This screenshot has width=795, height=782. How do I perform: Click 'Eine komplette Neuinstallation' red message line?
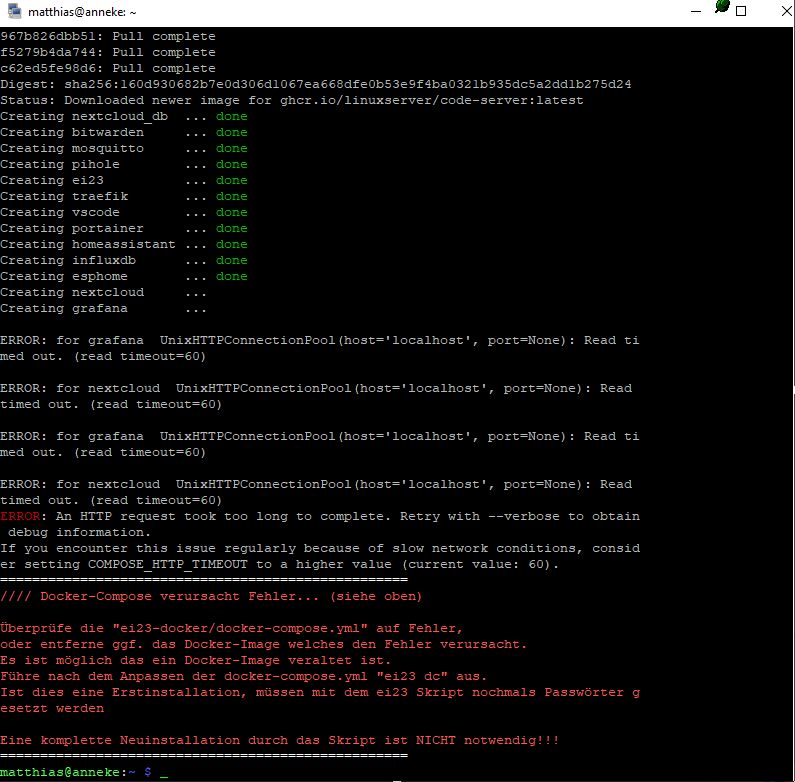279,740
